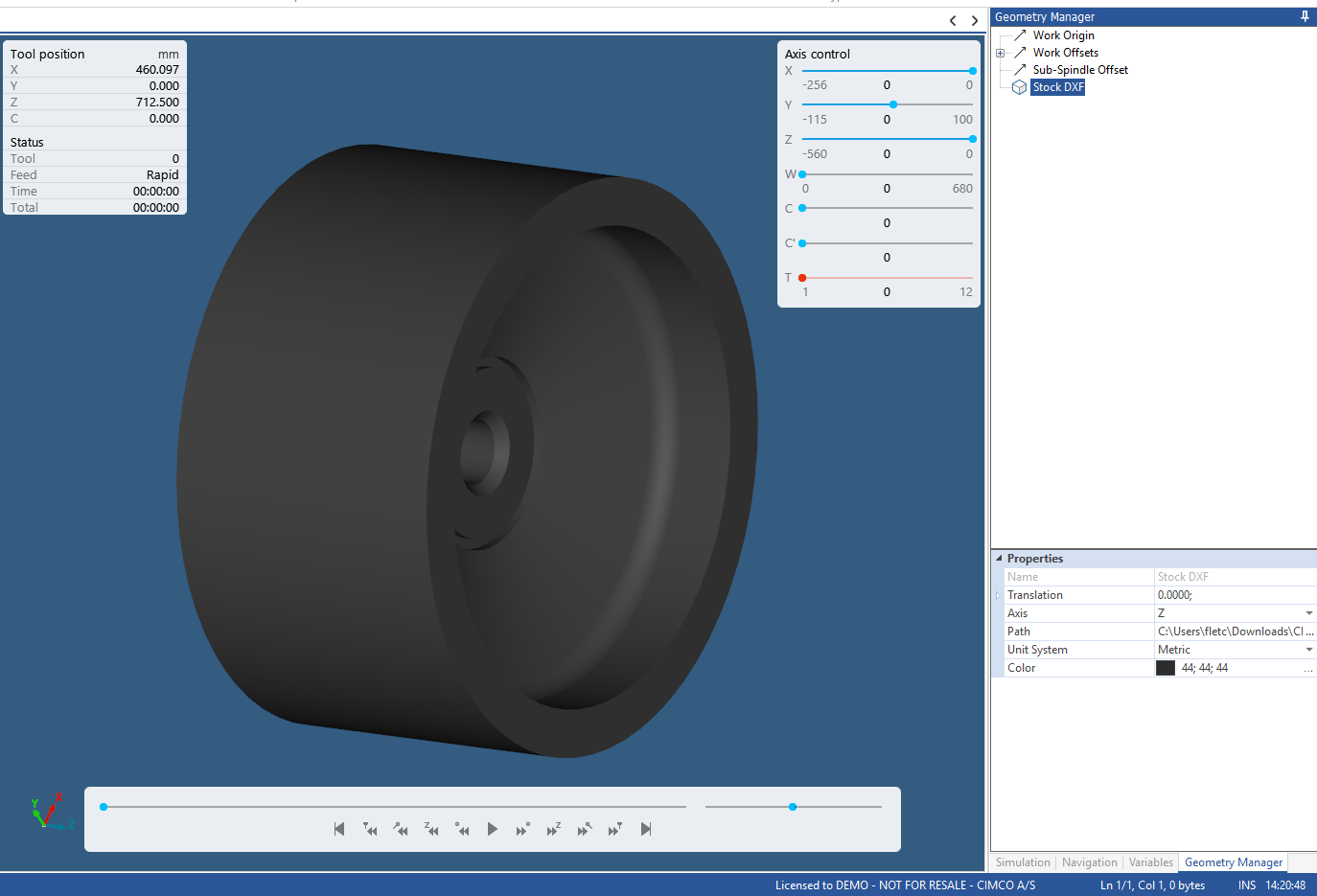The image size is (1317, 896).
Task: Click the Go to end playback icon
Action: click(645, 829)
